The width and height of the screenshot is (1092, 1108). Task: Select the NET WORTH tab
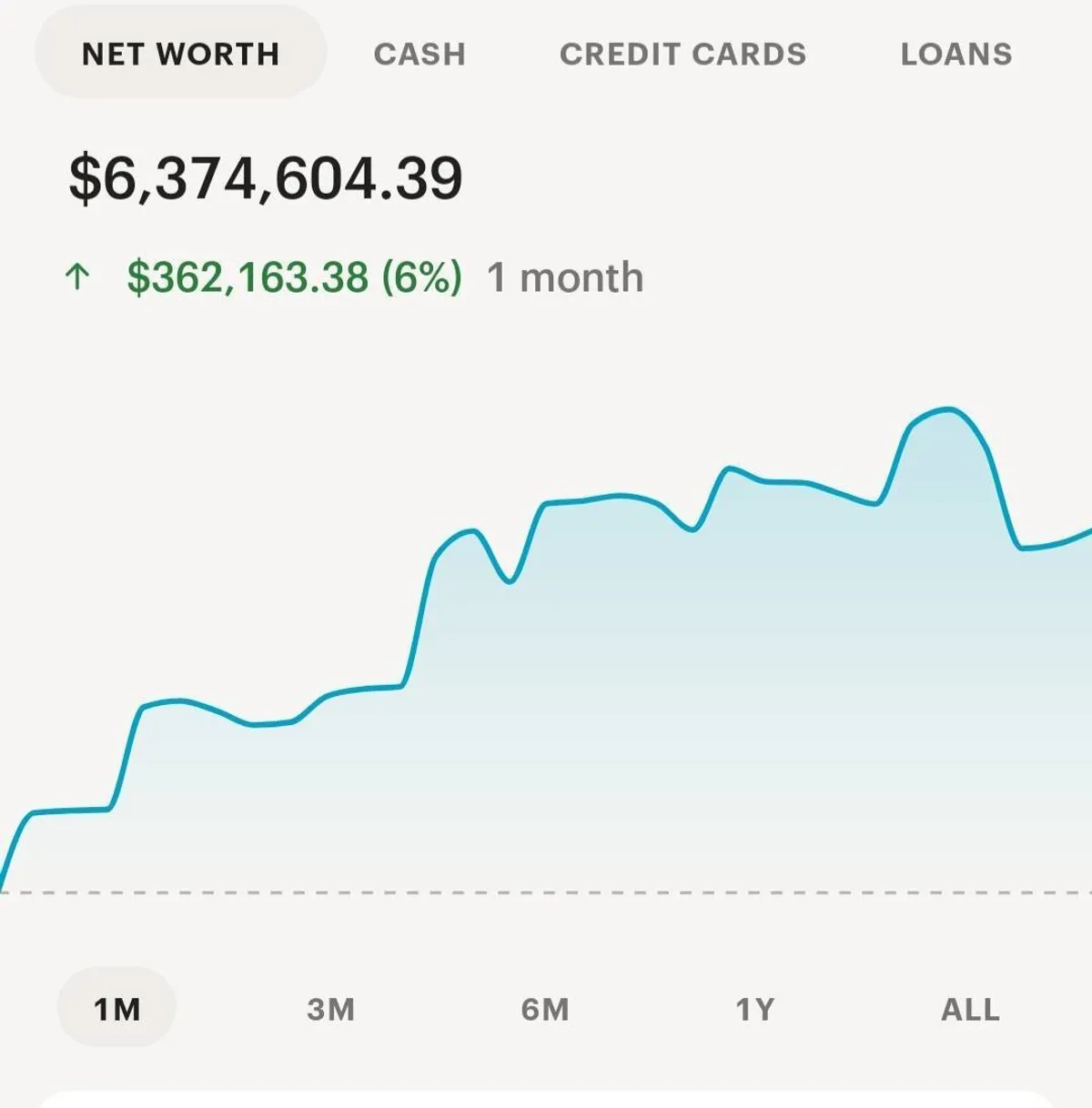pos(180,54)
